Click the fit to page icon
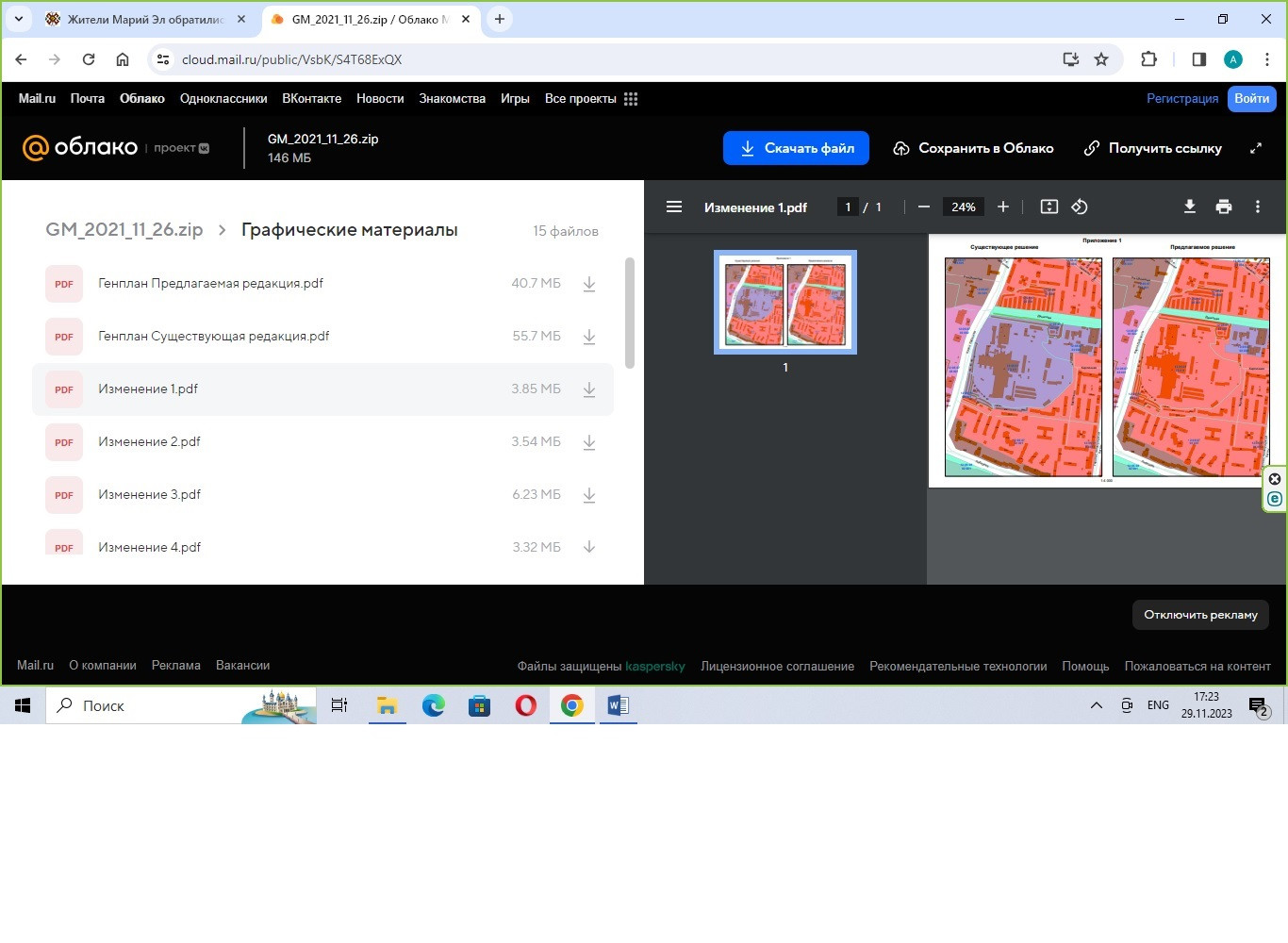This screenshot has height=943, width=1288. coord(1049,207)
